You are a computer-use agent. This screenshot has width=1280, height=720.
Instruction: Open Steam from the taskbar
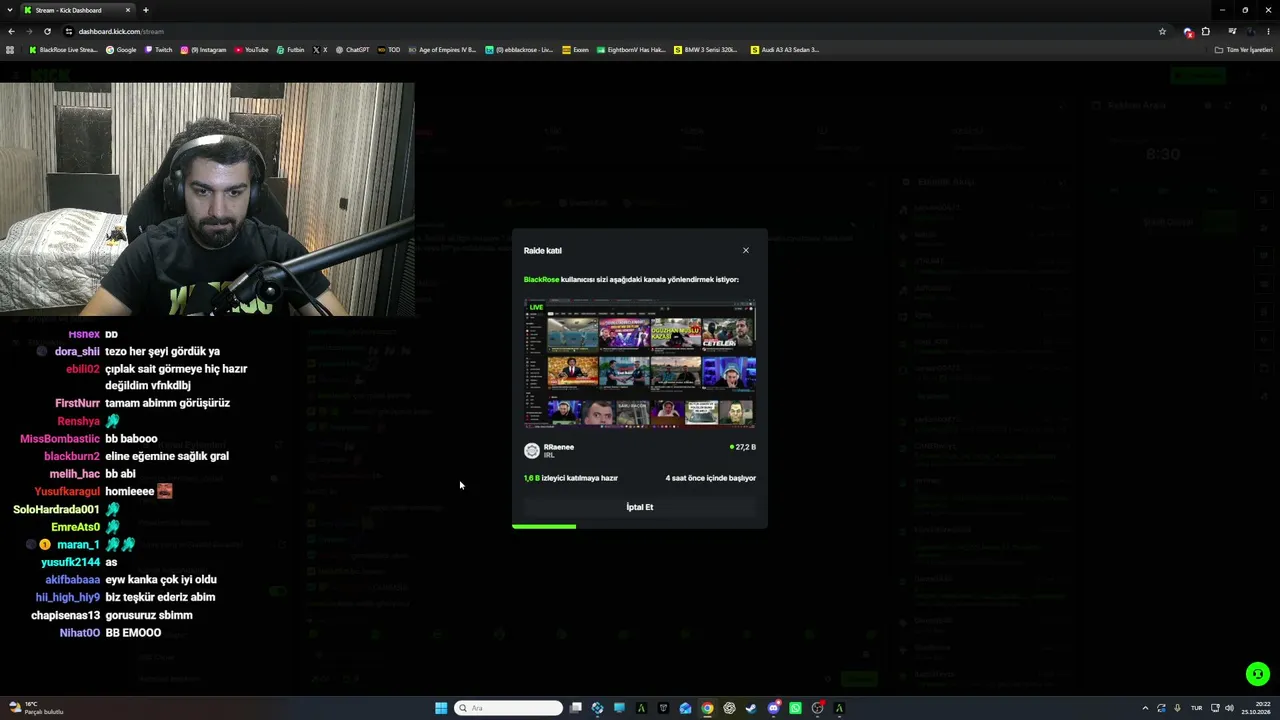tap(751, 708)
